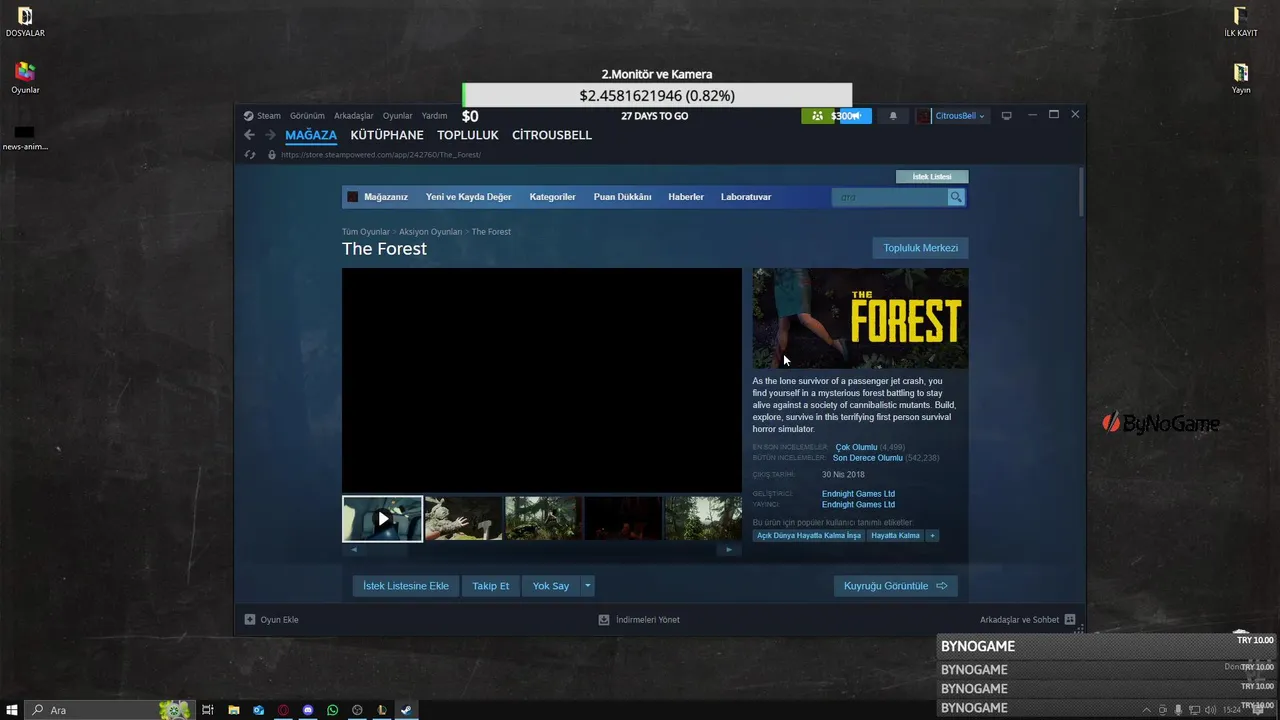The width and height of the screenshot is (1280, 720).
Task: Click Aksiyon Oyunları breadcrumb link
Action: tap(431, 232)
